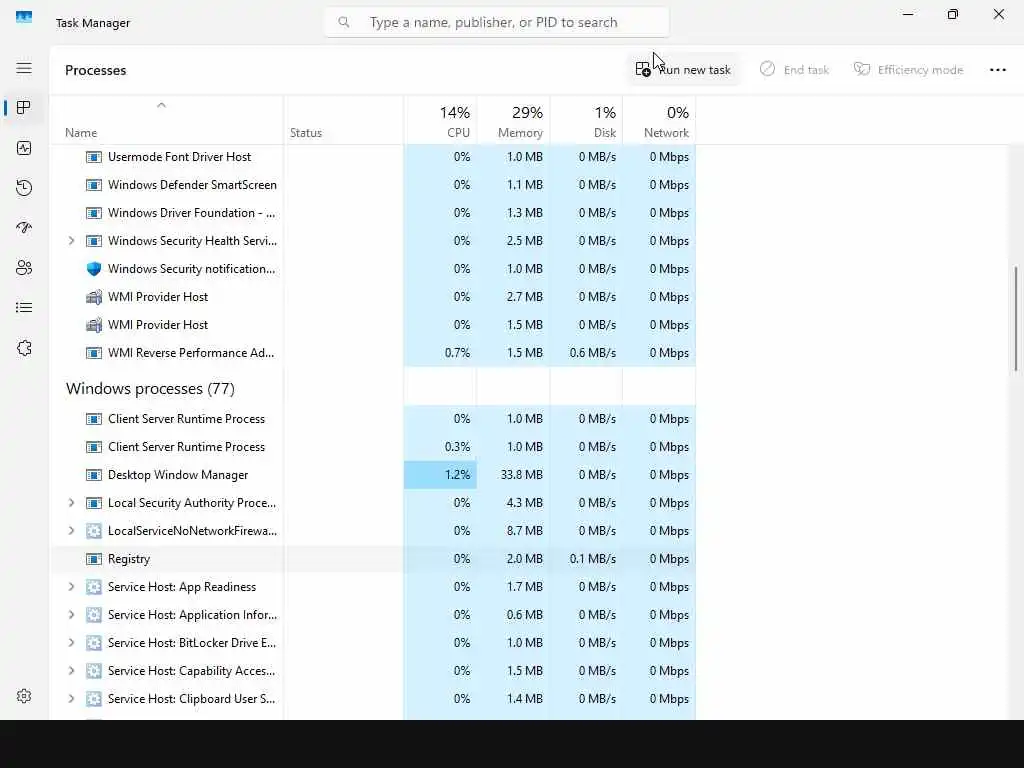Click the Windows Security notification shield icon
The width and height of the screenshot is (1024, 768).
(x=94, y=269)
